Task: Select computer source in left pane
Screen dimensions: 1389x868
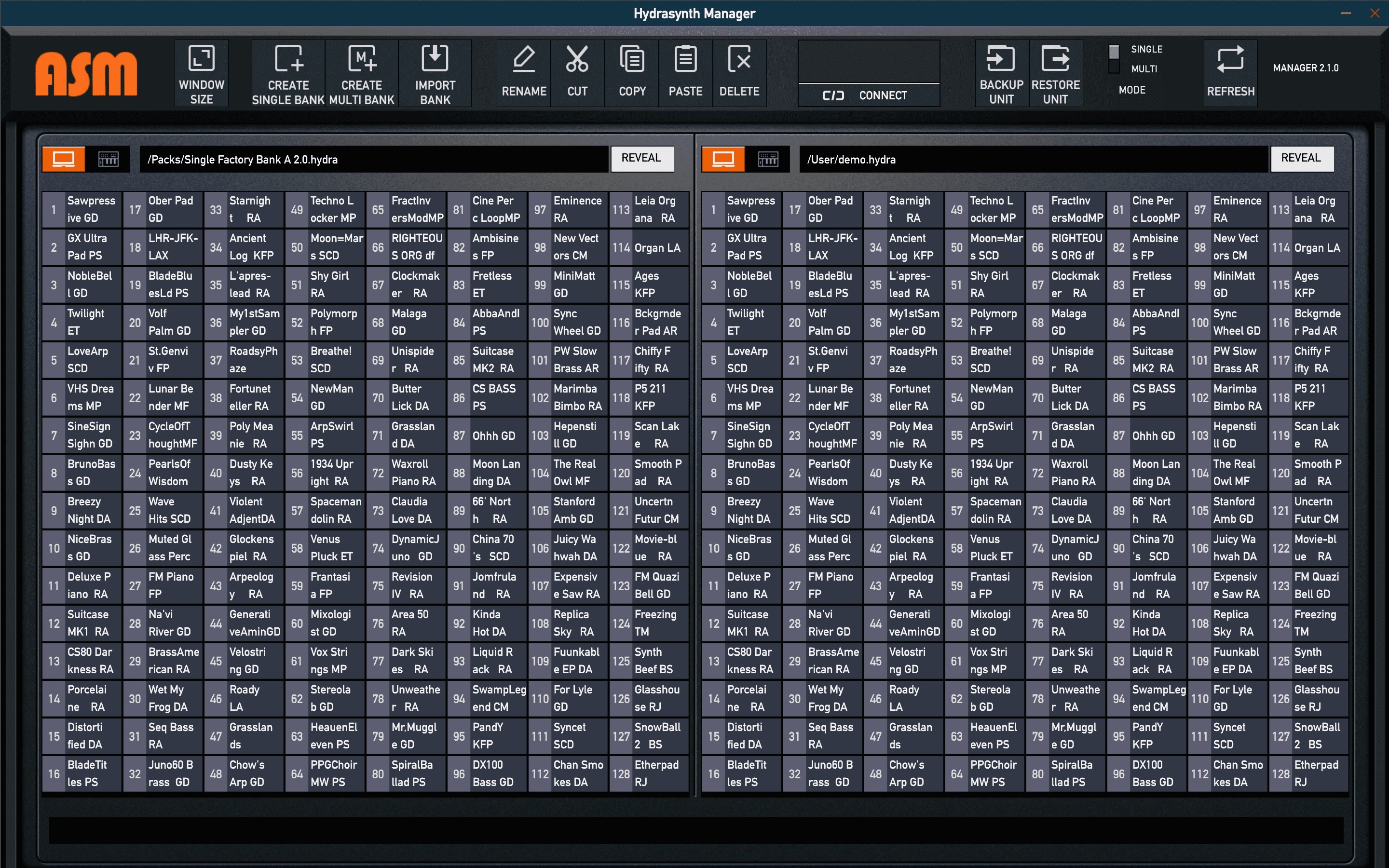Action: [x=64, y=159]
